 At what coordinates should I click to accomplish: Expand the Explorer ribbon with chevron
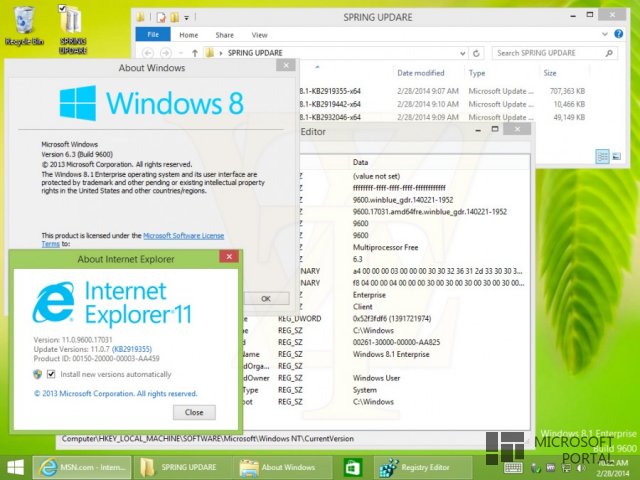(605, 34)
